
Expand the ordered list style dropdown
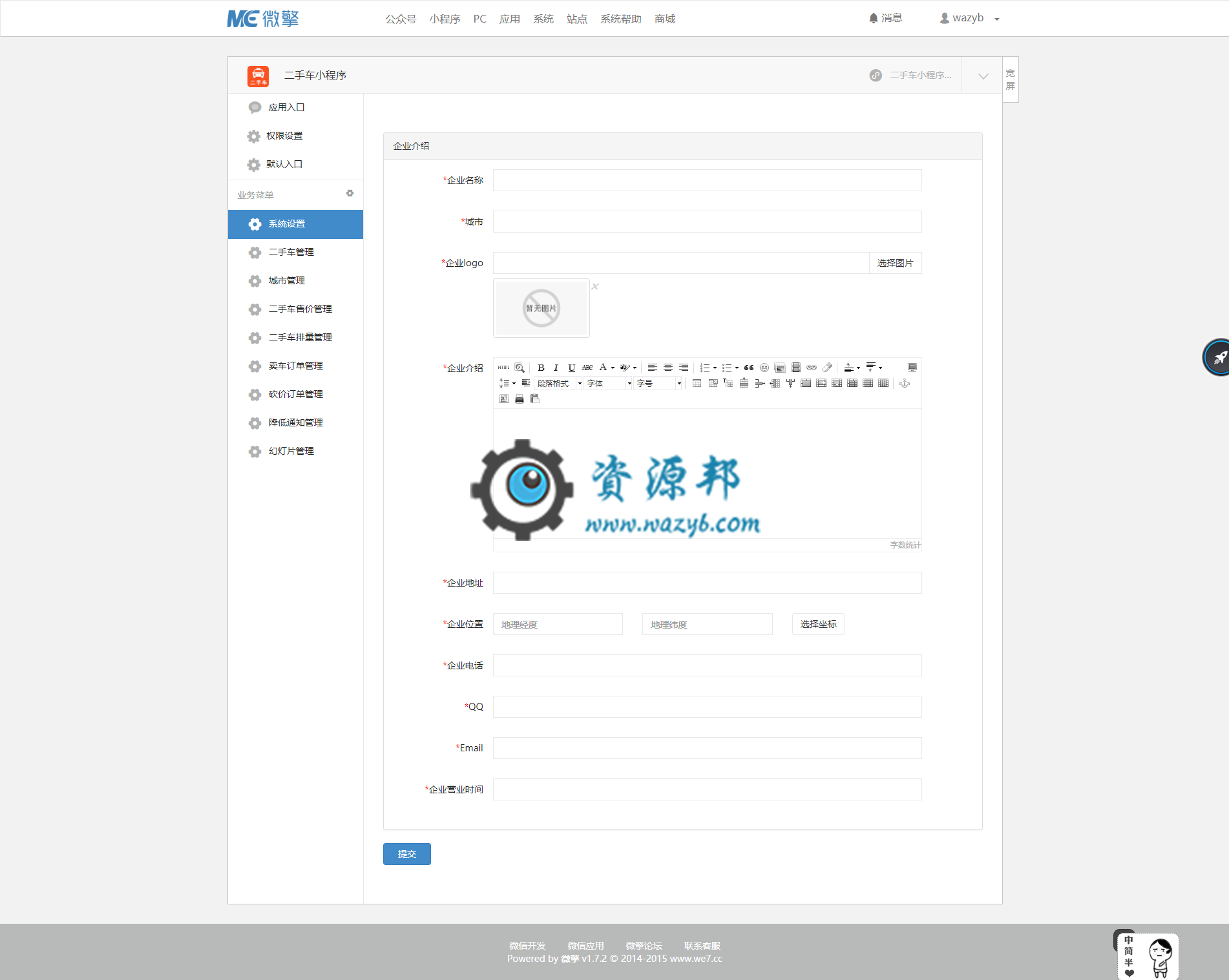pyautogui.click(x=715, y=368)
